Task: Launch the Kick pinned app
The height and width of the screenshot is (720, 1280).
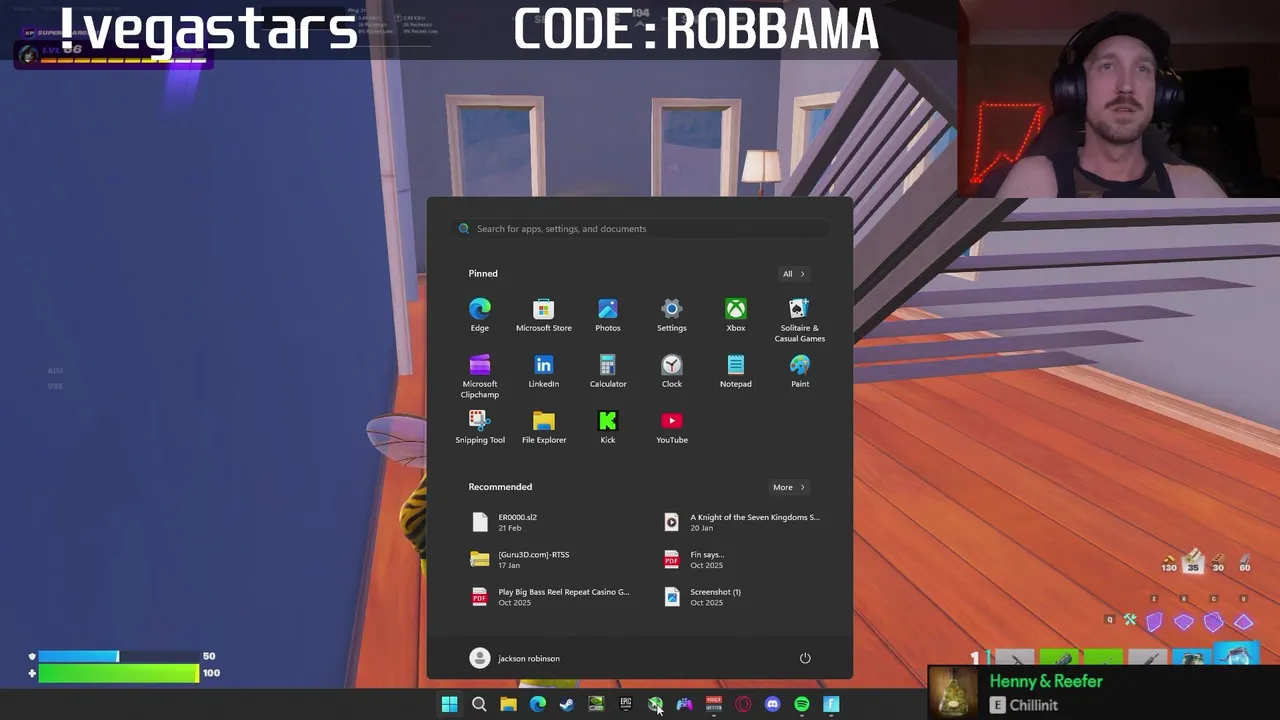Action: [x=608, y=427]
